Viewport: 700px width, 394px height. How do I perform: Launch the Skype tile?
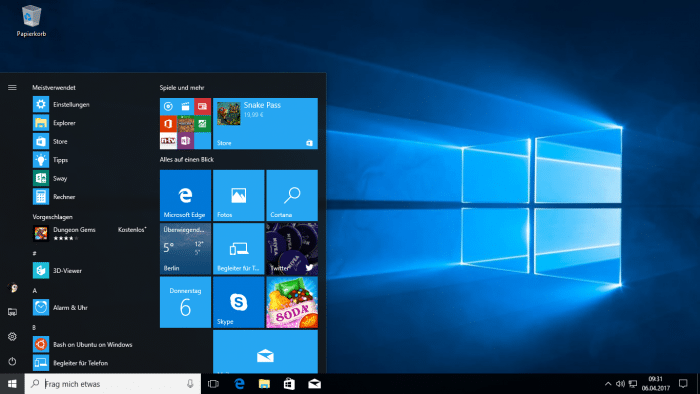pyautogui.click(x=239, y=302)
